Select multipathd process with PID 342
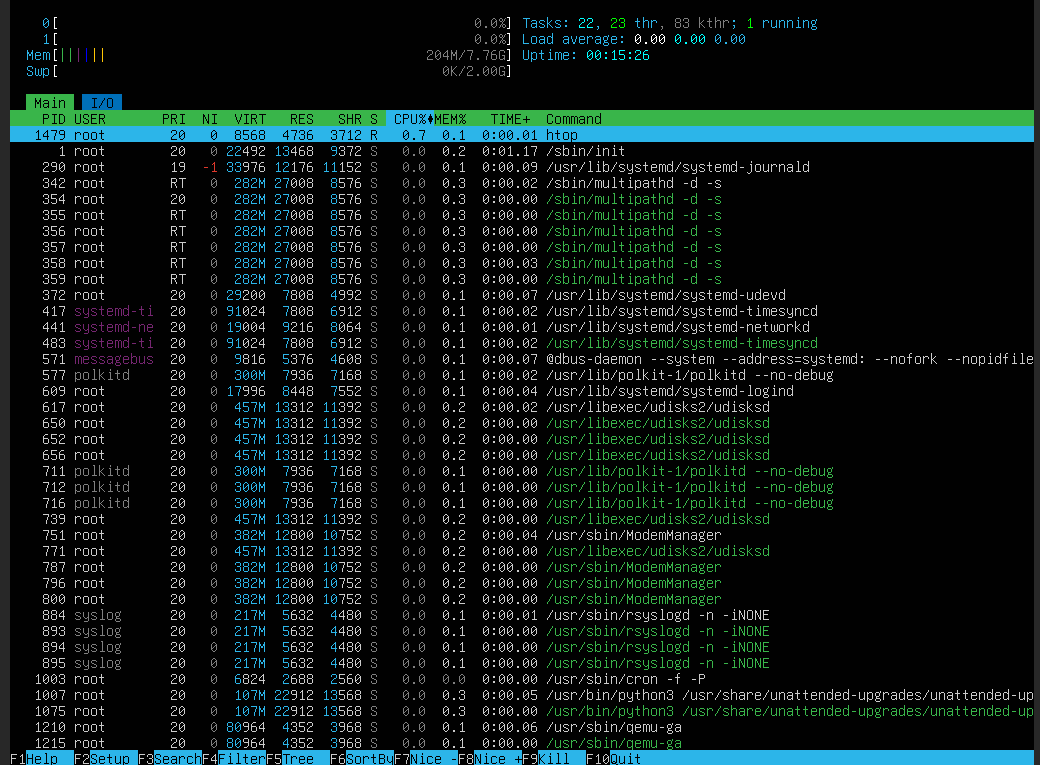This screenshot has height=765, width=1040. 522,183
